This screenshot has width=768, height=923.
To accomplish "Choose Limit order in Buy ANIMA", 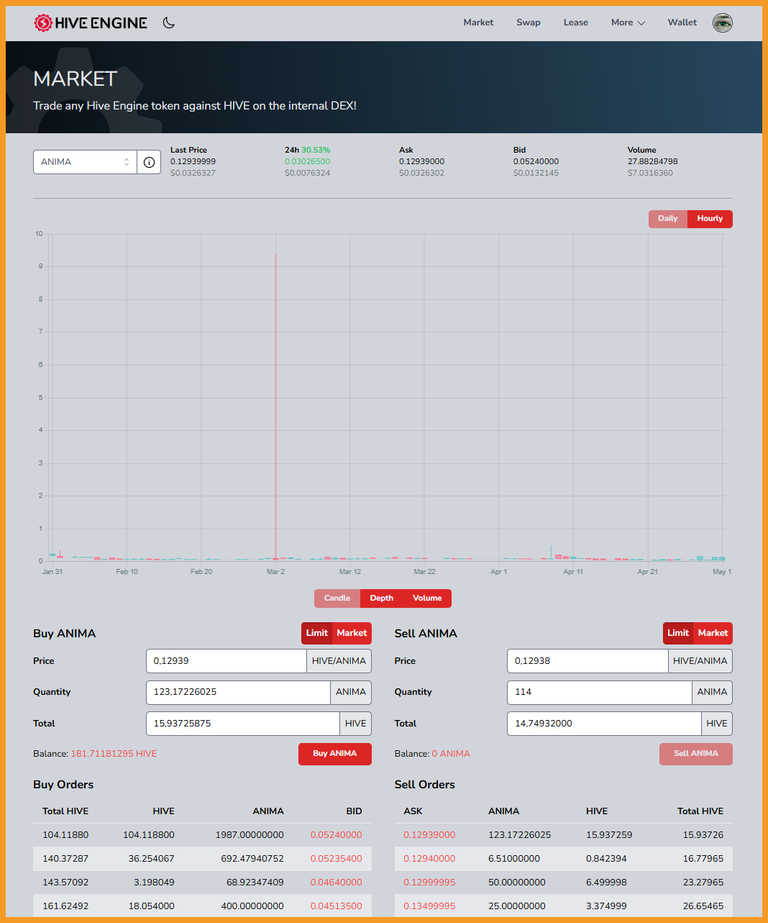I will [317, 633].
